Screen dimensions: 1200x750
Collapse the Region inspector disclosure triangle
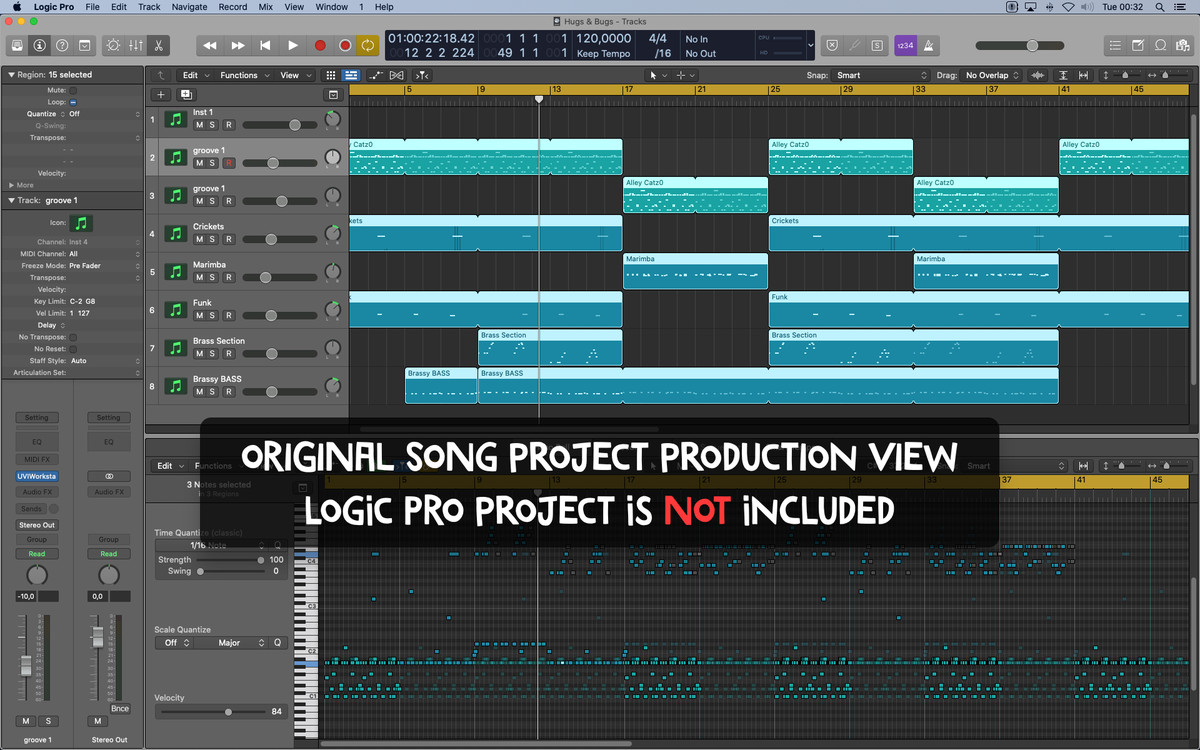10,74
